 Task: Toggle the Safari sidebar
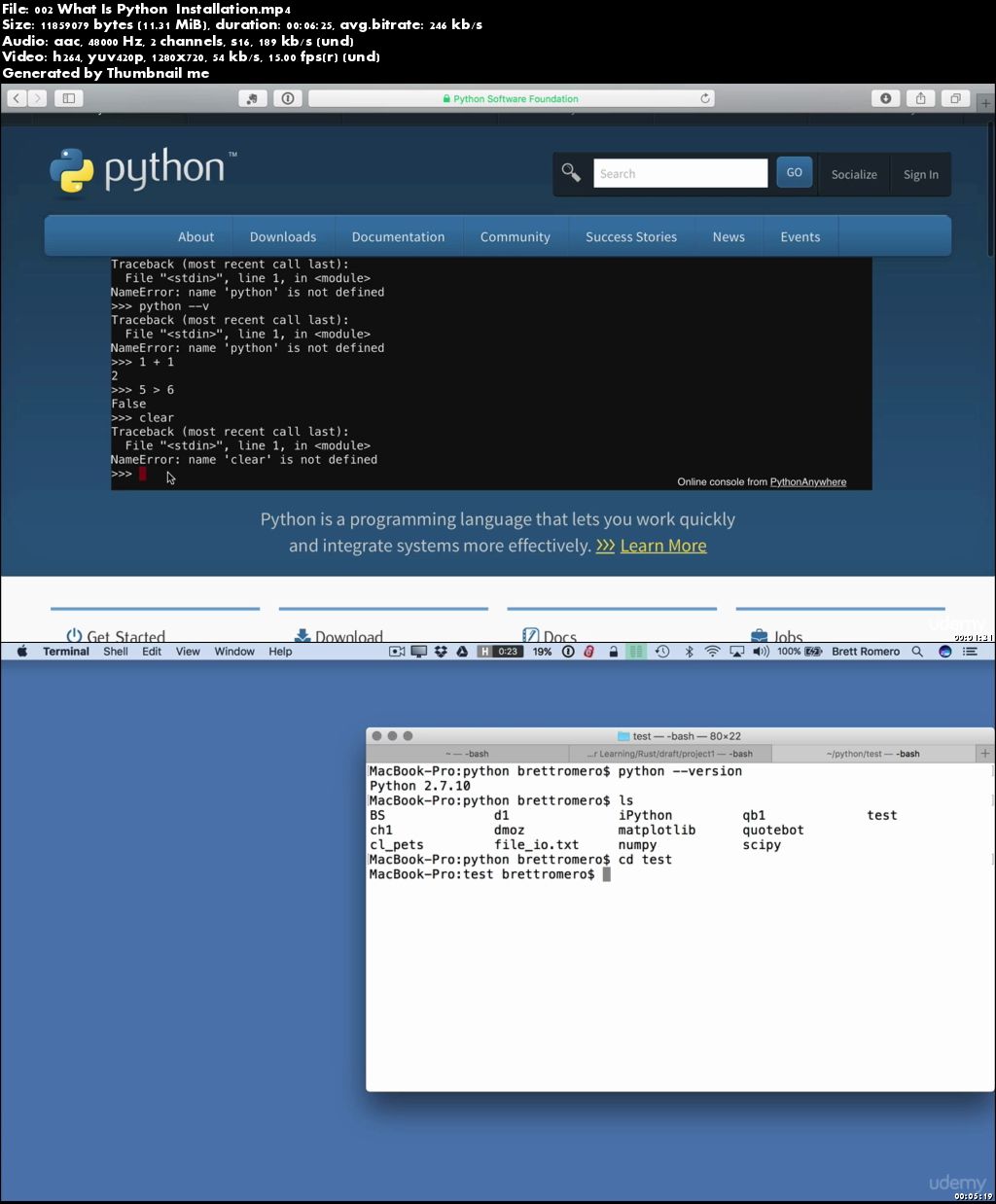(68, 98)
